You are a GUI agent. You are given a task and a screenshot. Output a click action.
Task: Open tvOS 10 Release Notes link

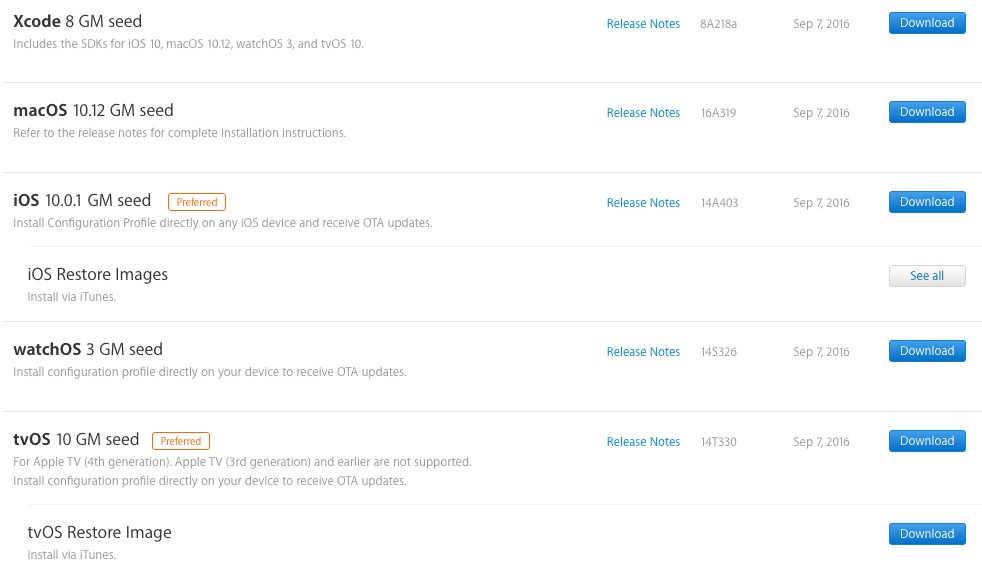tap(643, 442)
